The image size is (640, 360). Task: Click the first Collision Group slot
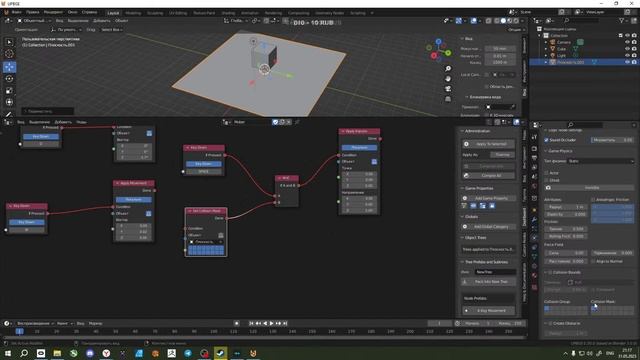coord(547,308)
